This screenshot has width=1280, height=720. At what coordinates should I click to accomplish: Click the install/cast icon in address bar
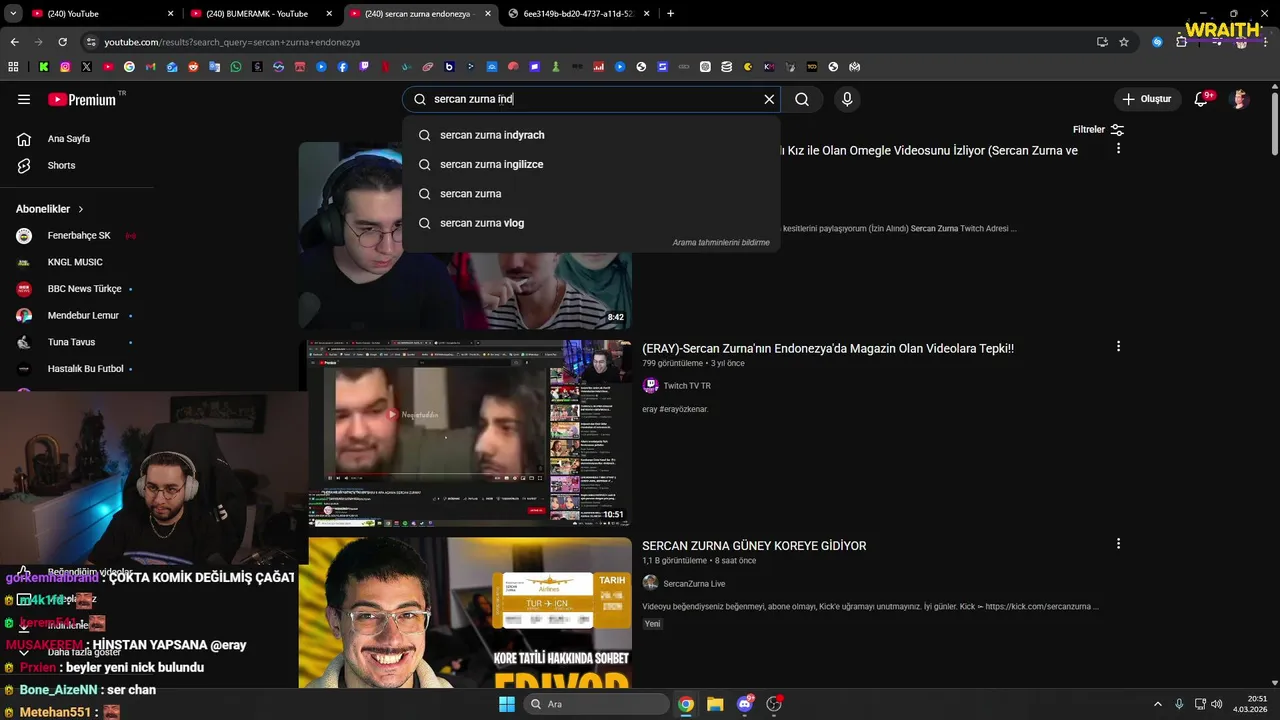1102,42
